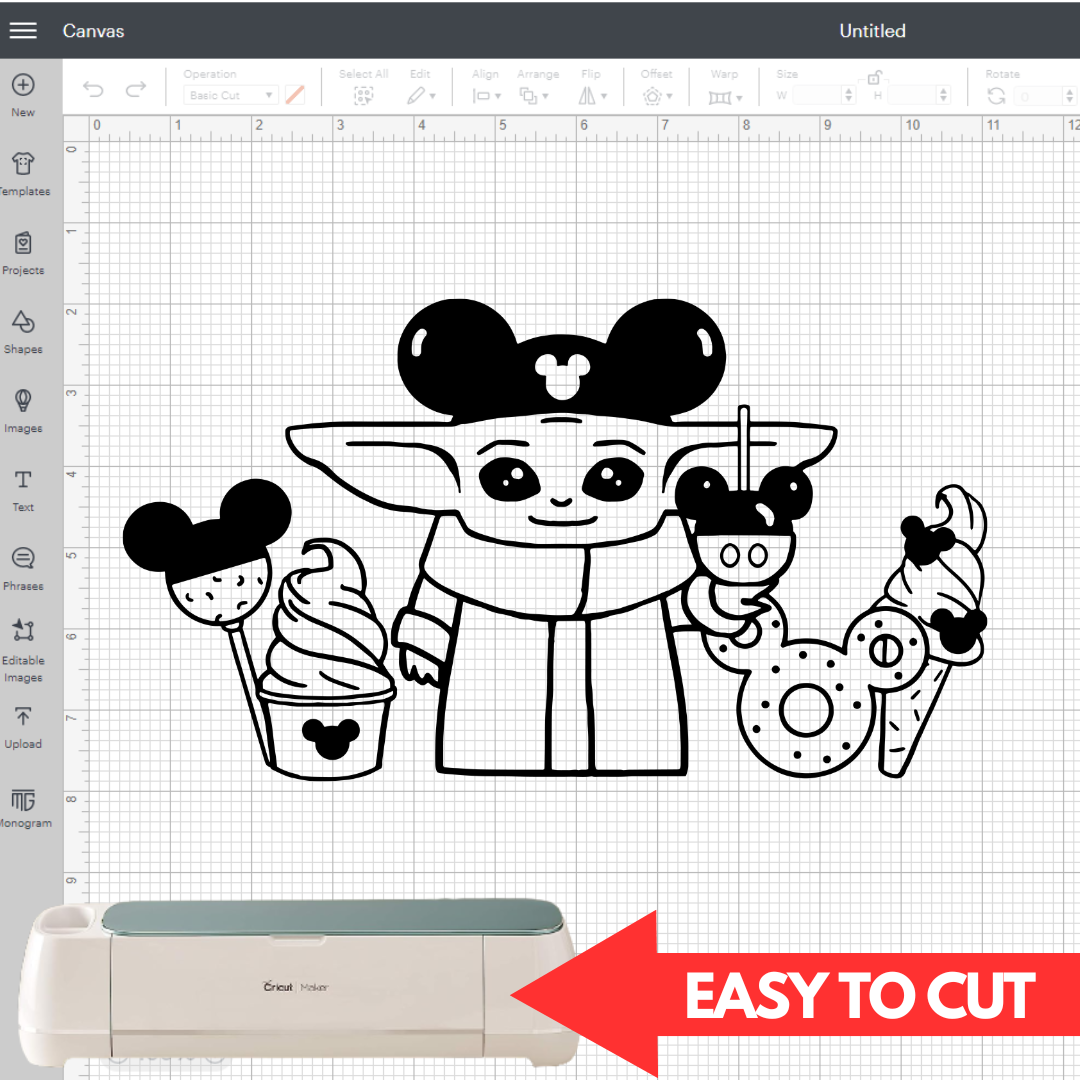Viewport: 1080px width, 1080px height.
Task: Click the Undo arrow
Action: click(93, 90)
